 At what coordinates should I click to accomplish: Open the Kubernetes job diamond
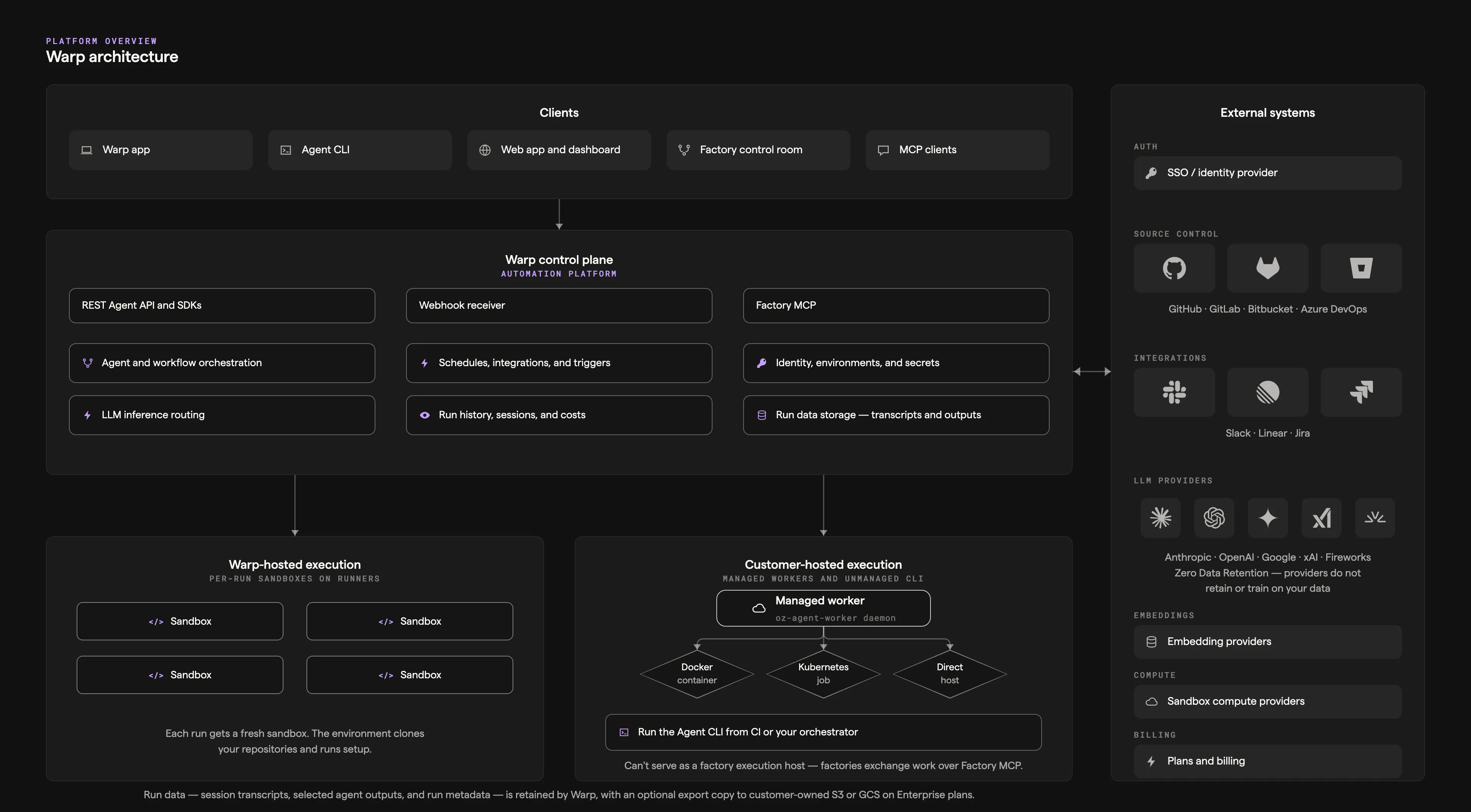coord(823,674)
